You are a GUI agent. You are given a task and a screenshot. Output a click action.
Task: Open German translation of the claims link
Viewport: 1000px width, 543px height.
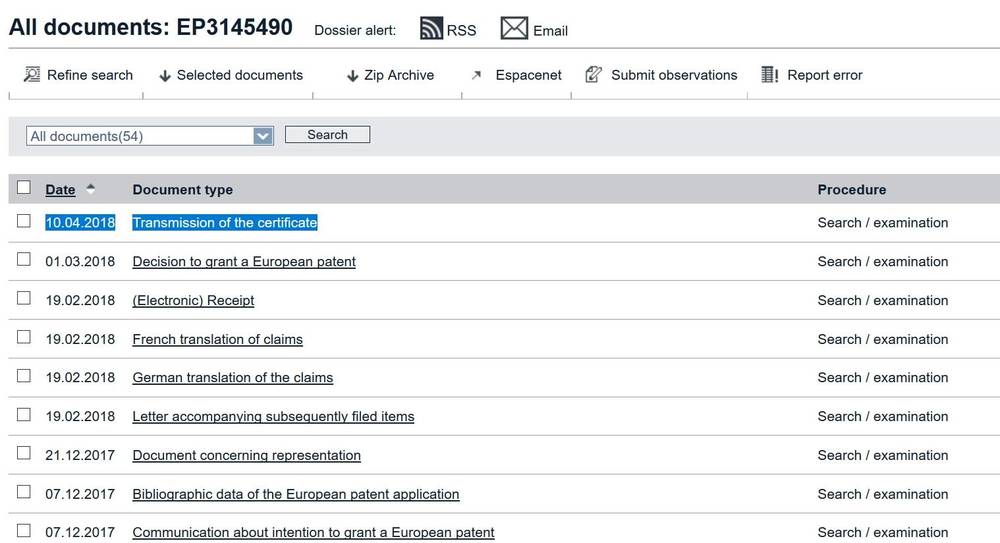(232, 378)
